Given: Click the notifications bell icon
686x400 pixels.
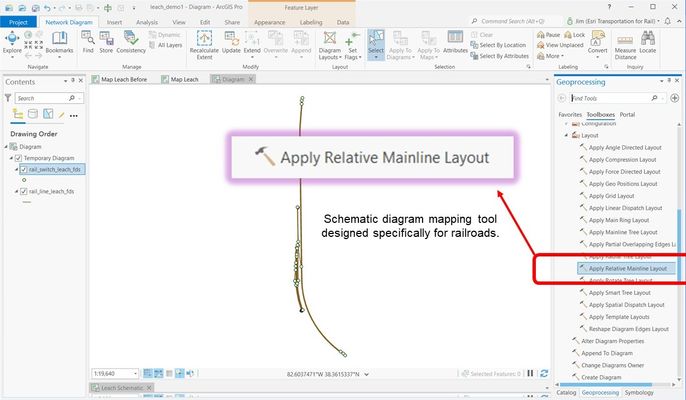Looking at the screenshot, I should click(x=667, y=21).
